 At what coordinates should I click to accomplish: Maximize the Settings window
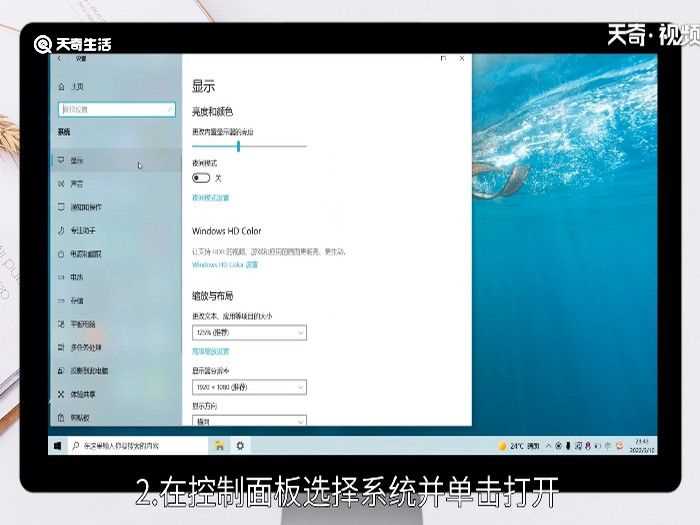click(443, 58)
